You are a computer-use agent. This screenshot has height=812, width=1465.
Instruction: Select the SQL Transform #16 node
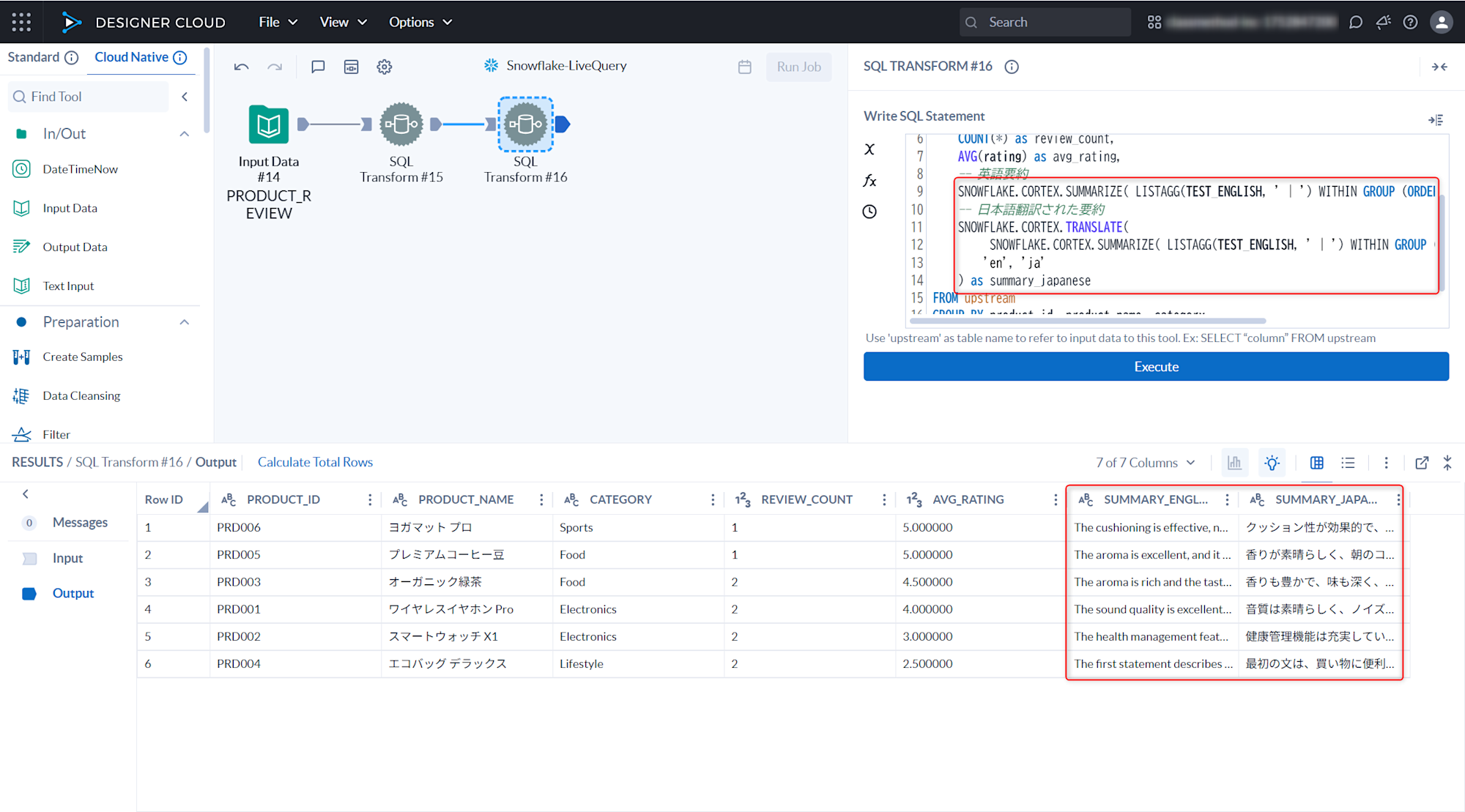(525, 124)
